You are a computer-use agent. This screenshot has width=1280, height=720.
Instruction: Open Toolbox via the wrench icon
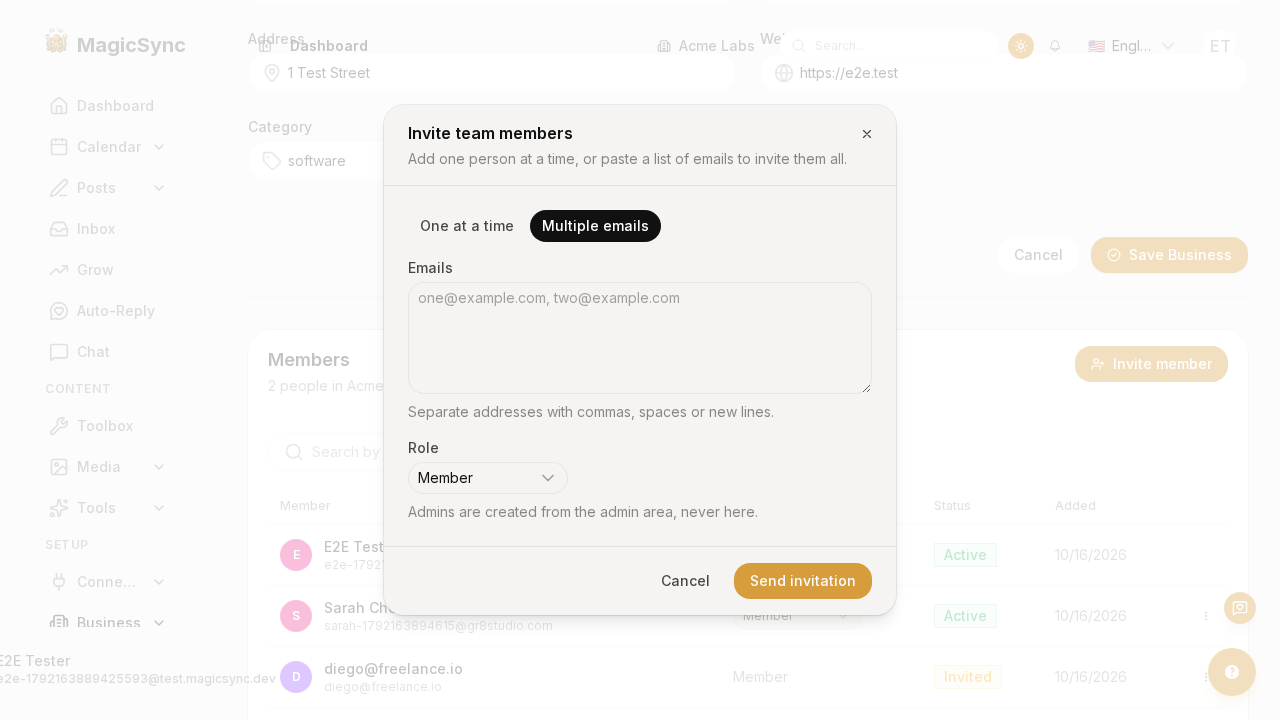59,426
